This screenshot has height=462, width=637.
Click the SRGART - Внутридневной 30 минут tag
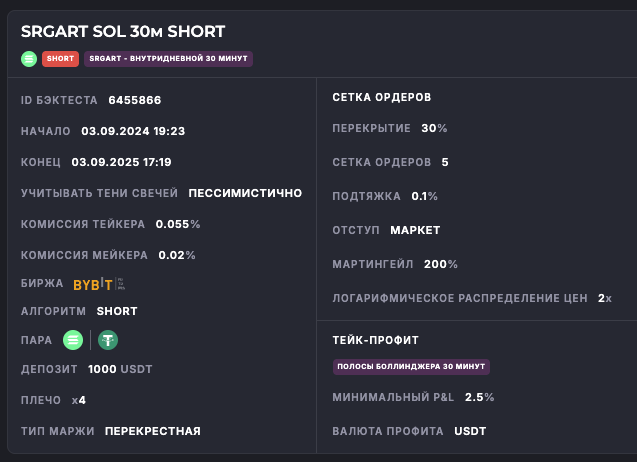point(168,59)
